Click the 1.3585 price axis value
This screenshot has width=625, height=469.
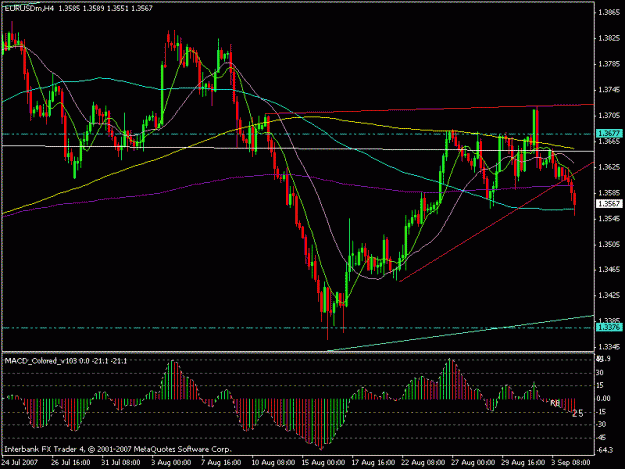(609, 192)
